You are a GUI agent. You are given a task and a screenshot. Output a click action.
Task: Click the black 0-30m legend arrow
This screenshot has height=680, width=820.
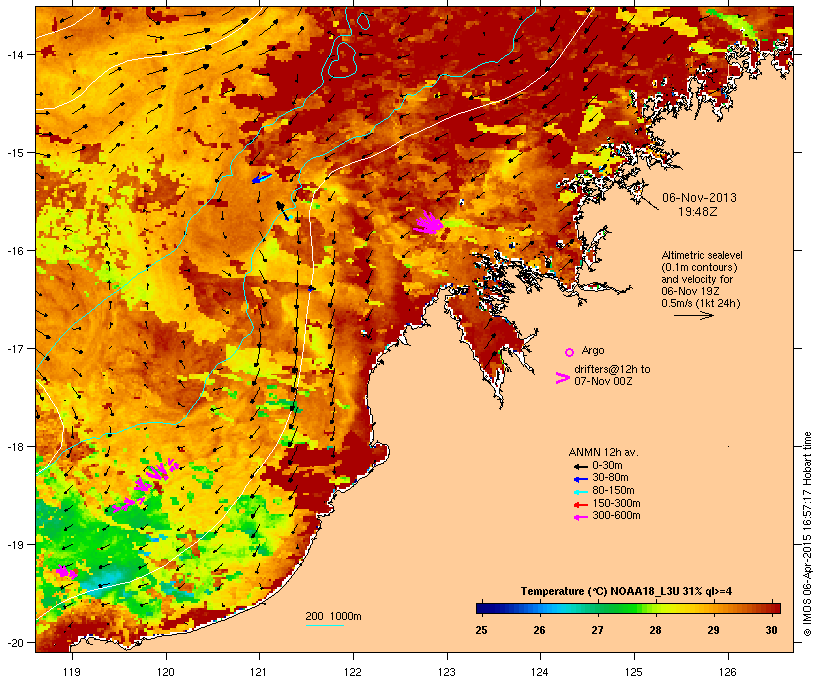click(580, 466)
